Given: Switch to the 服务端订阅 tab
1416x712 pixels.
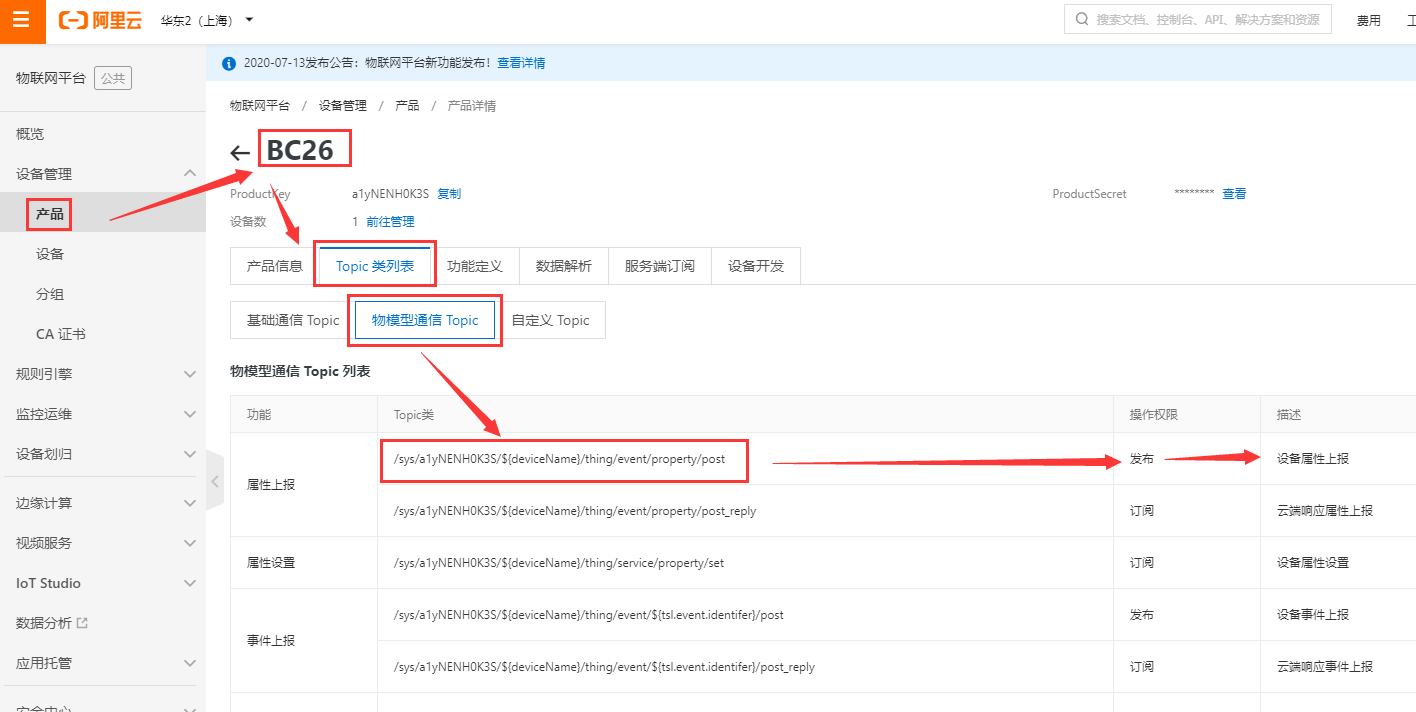Looking at the screenshot, I should [660, 266].
